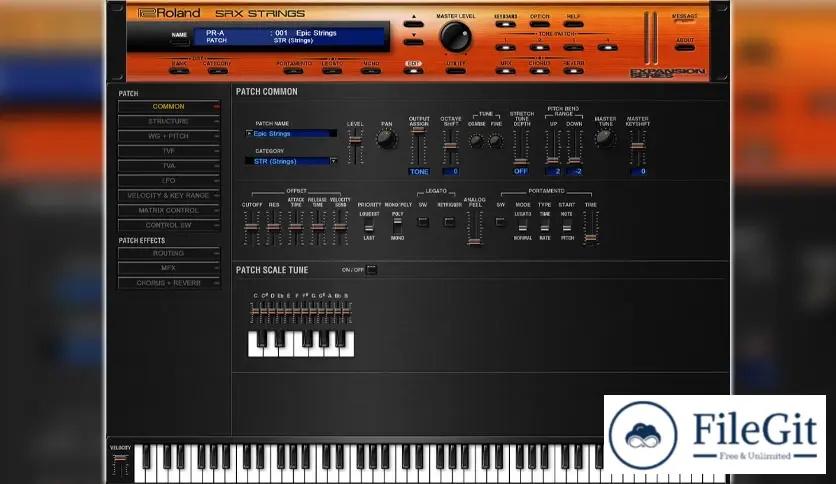836x484 pixels.
Task: Enable the Legato RETRIGGER checkbox
Action: click(x=449, y=222)
